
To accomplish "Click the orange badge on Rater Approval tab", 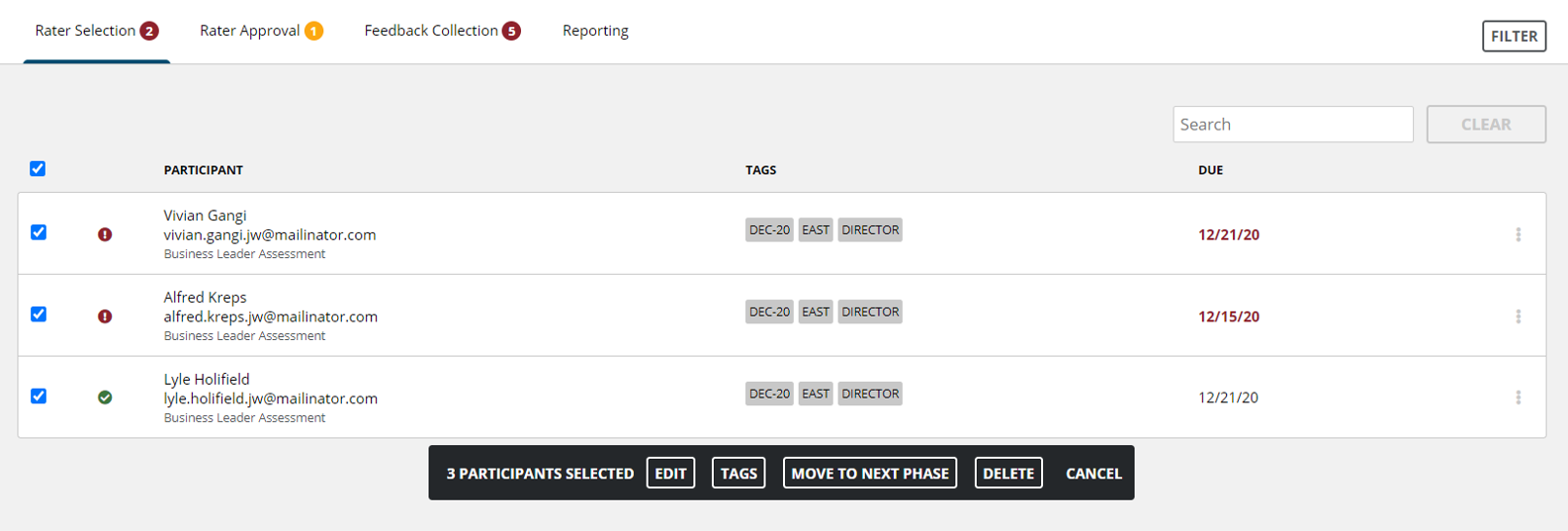I will 313,31.
